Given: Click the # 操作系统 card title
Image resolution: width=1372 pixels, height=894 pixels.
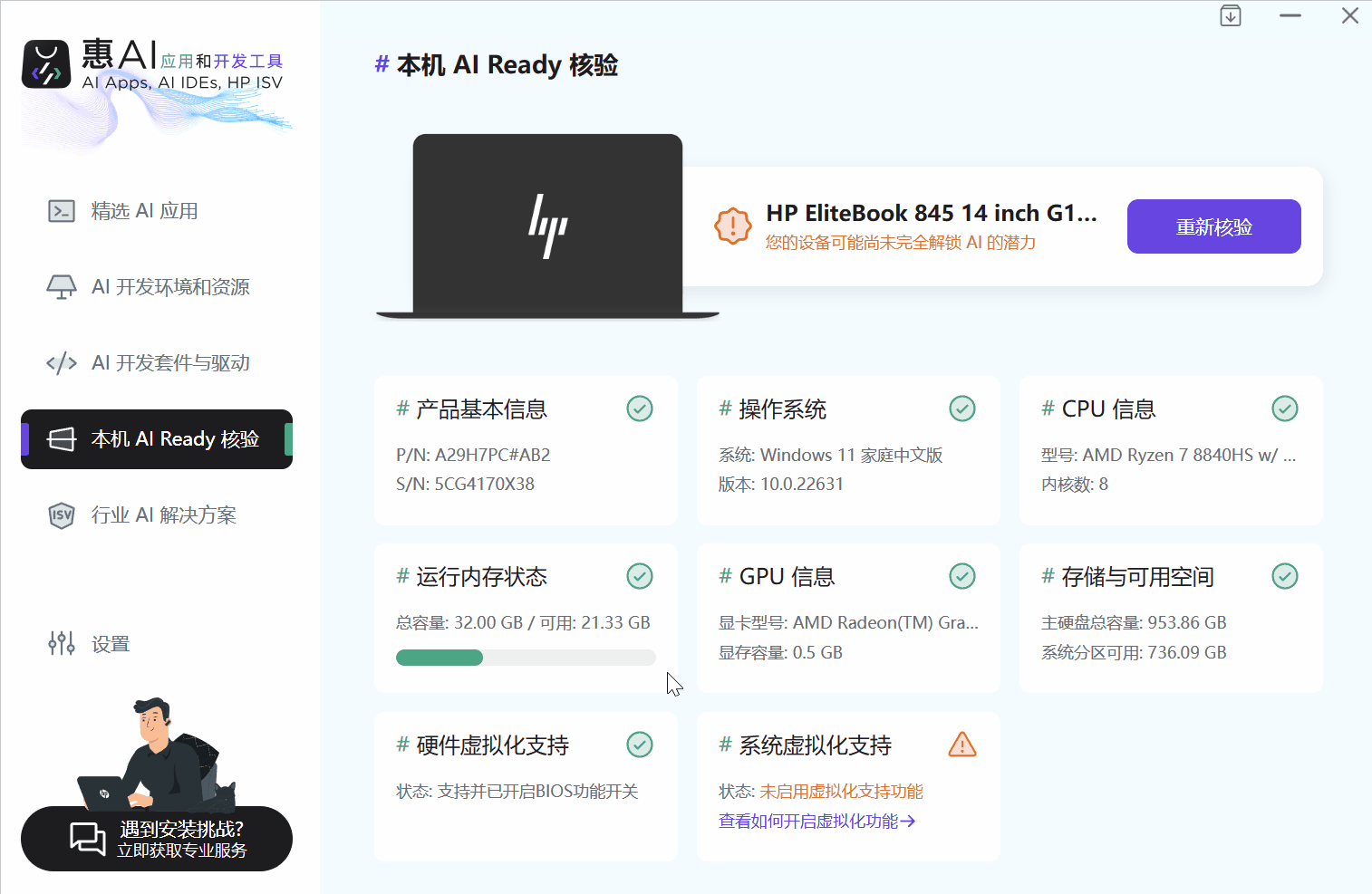Looking at the screenshot, I should 772,409.
